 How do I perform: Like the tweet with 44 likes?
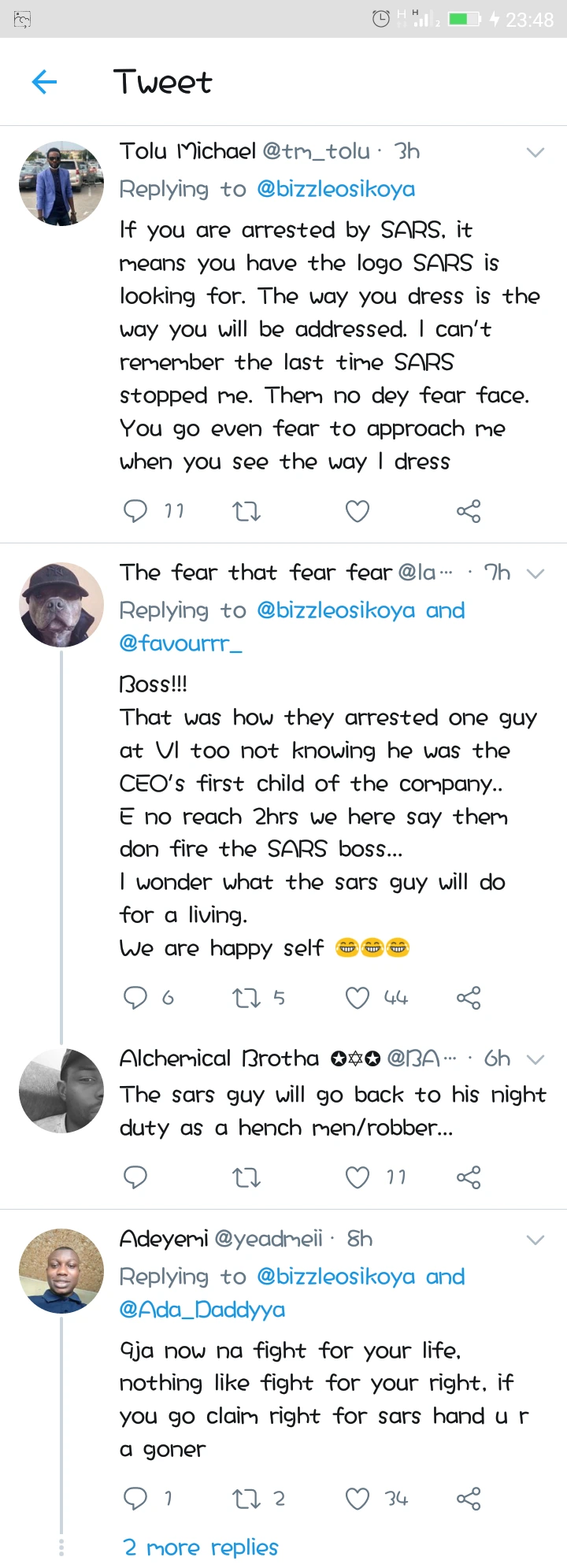click(358, 998)
